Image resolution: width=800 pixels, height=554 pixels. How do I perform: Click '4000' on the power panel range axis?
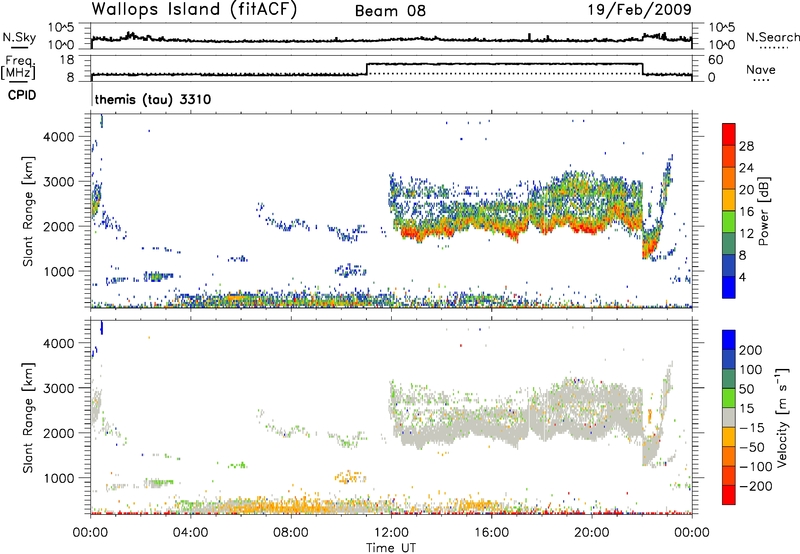[59, 137]
